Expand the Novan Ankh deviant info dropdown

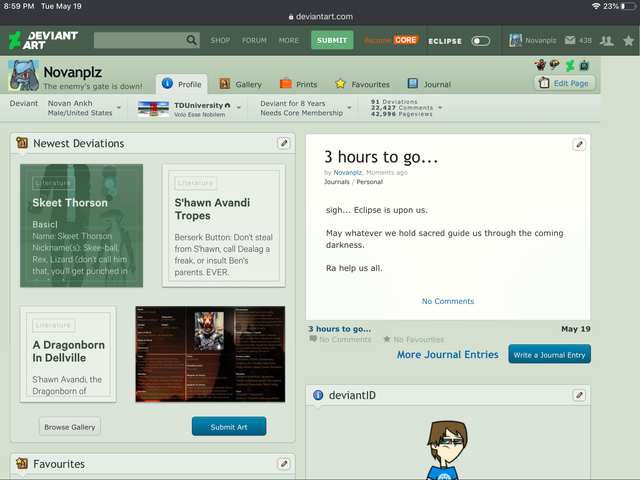point(119,108)
